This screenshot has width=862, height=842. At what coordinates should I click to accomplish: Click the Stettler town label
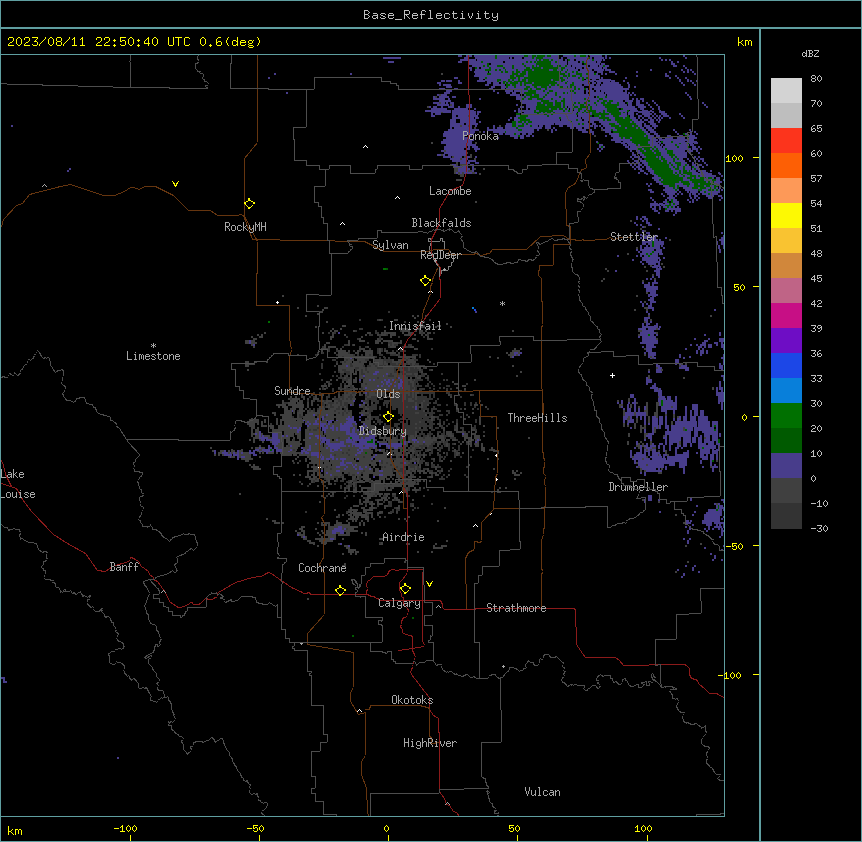(634, 237)
